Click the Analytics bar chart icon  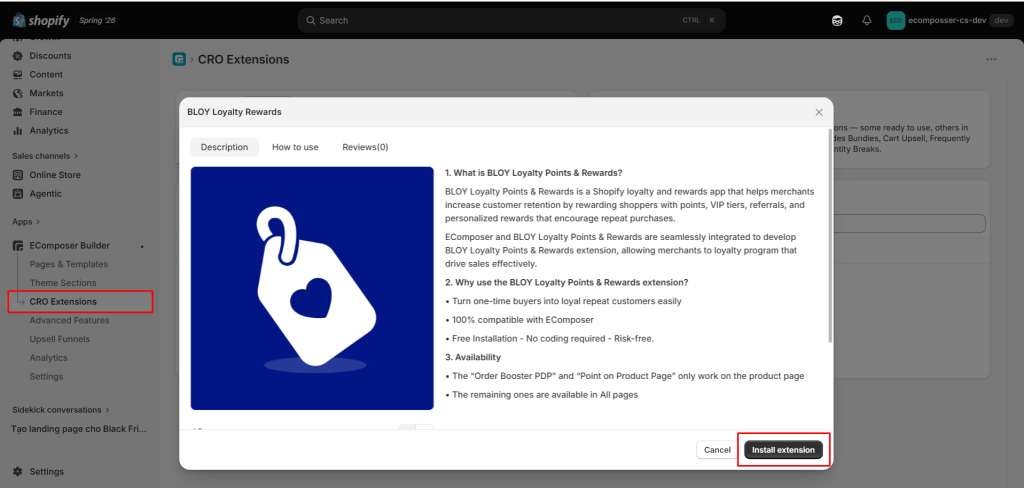18,131
